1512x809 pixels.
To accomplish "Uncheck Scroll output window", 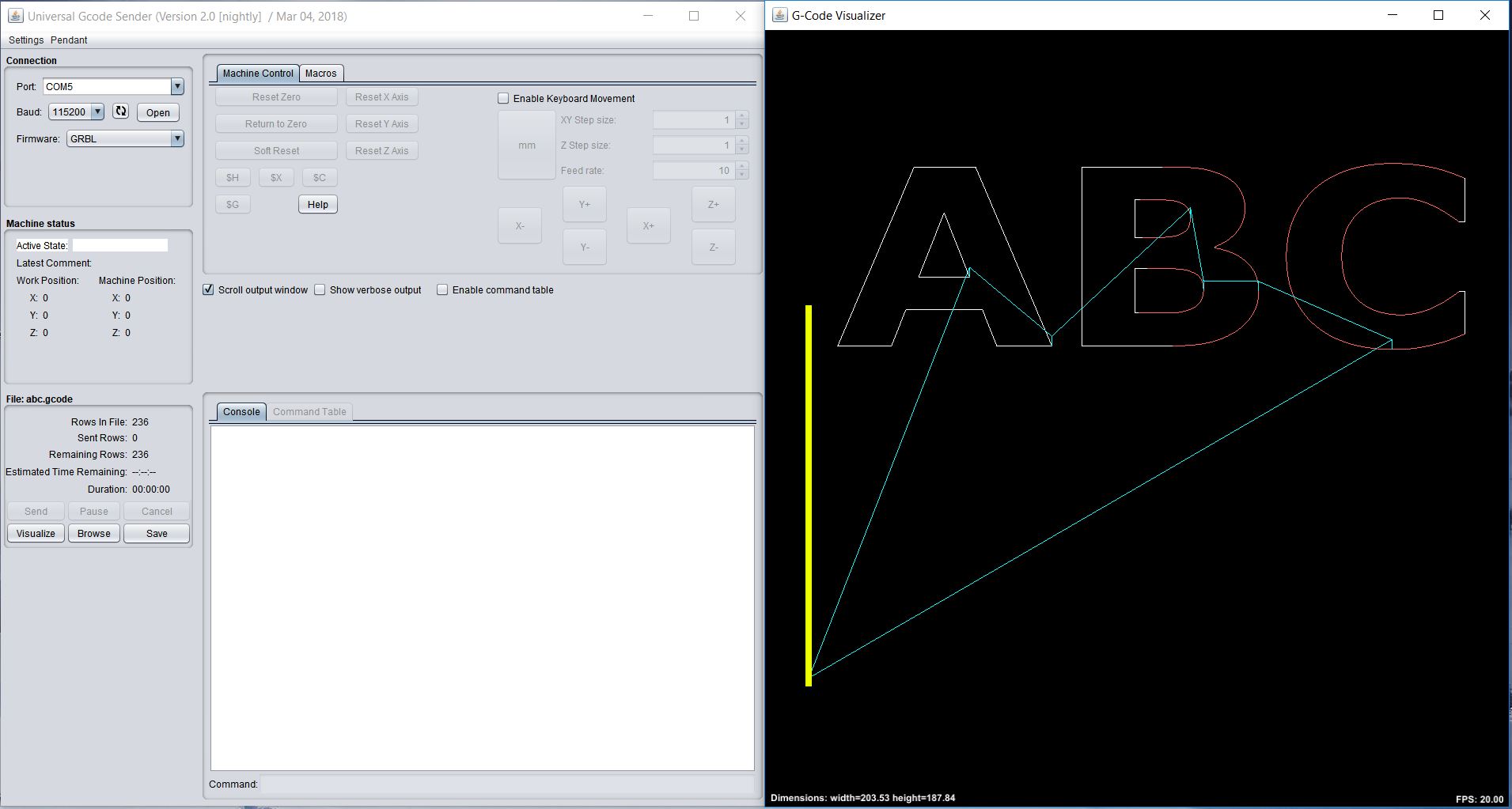I will 208,289.
